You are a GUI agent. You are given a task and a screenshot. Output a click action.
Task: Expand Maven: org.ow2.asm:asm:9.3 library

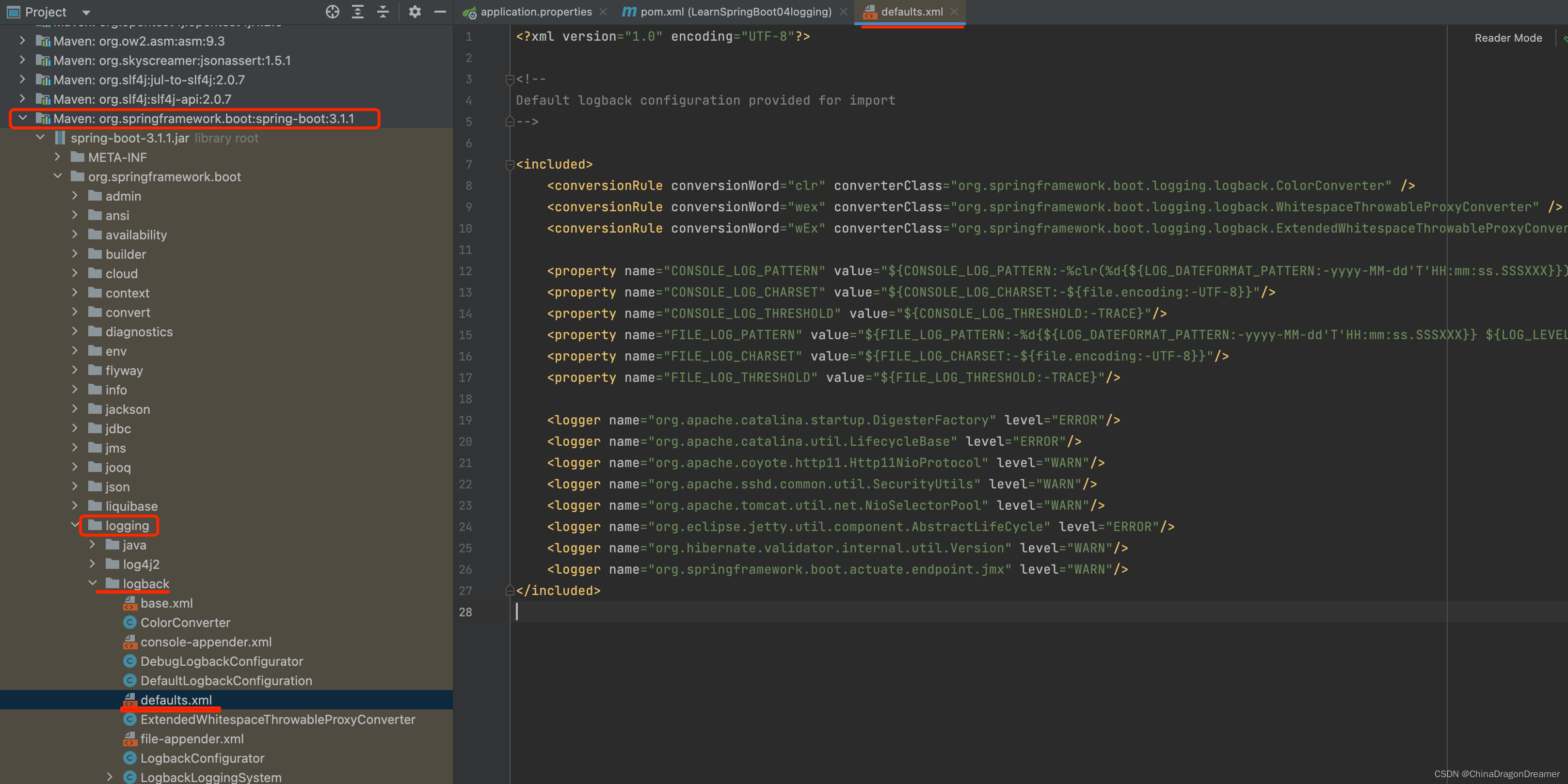pyautogui.click(x=22, y=41)
